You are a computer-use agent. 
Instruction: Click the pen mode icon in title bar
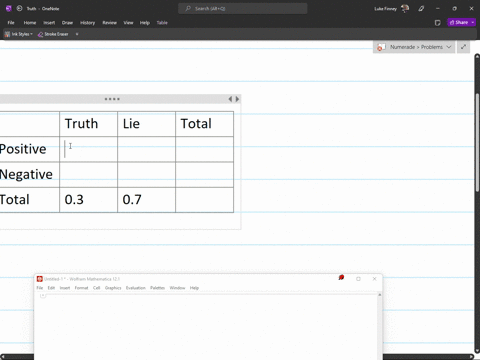pyautogui.click(x=421, y=9)
